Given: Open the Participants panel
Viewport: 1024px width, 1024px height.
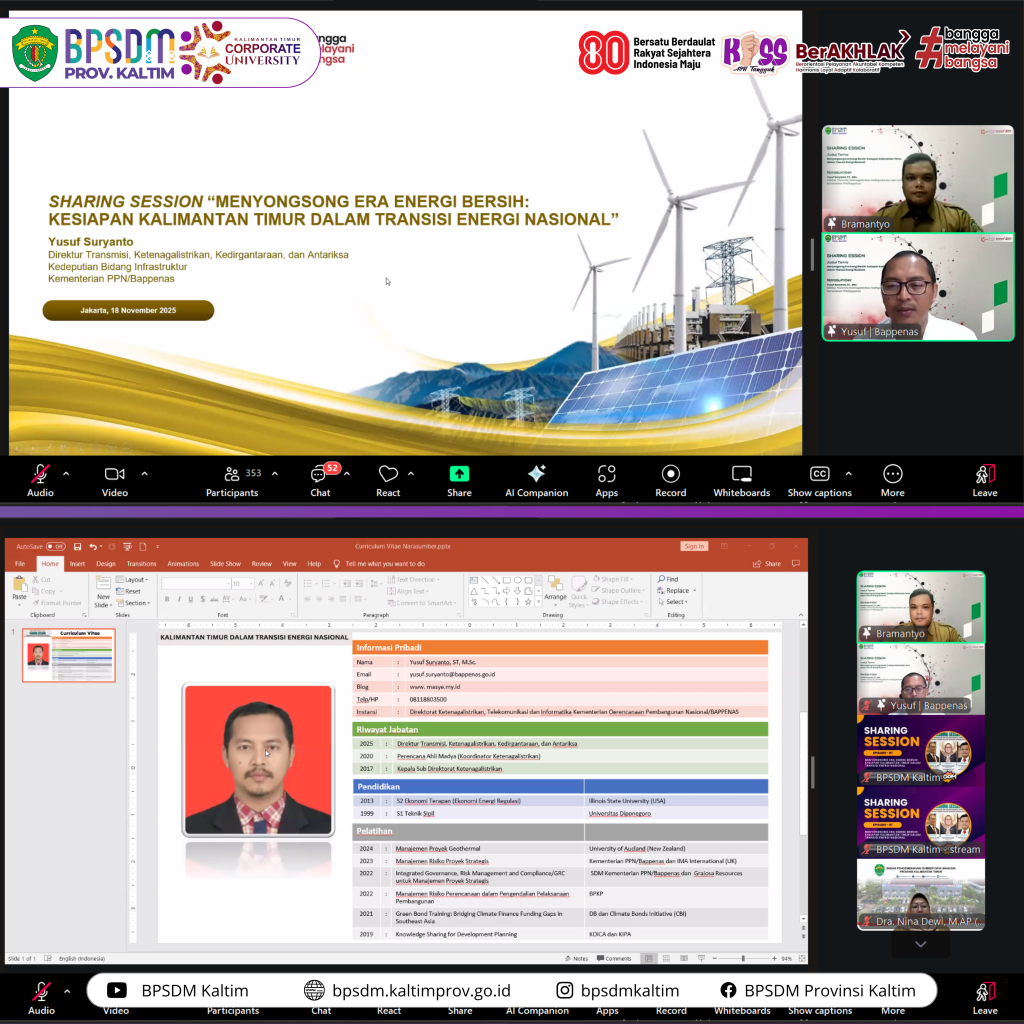Looking at the screenshot, I should [232, 474].
